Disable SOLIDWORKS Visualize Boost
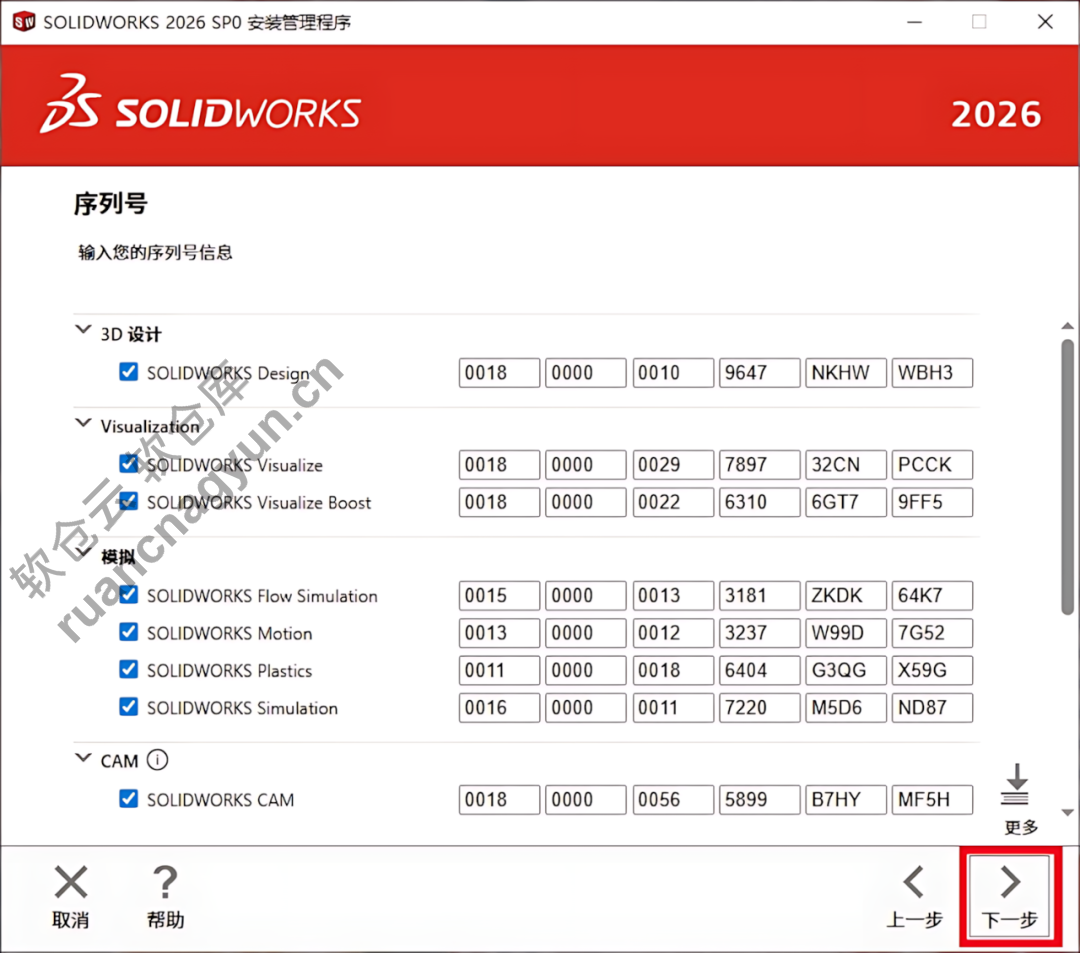The image size is (1080, 953). tap(128, 501)
